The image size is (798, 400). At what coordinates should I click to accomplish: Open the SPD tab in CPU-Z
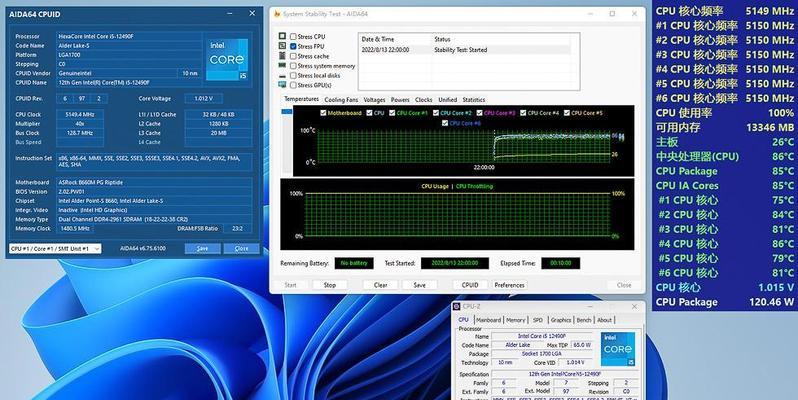pos(538,320)
